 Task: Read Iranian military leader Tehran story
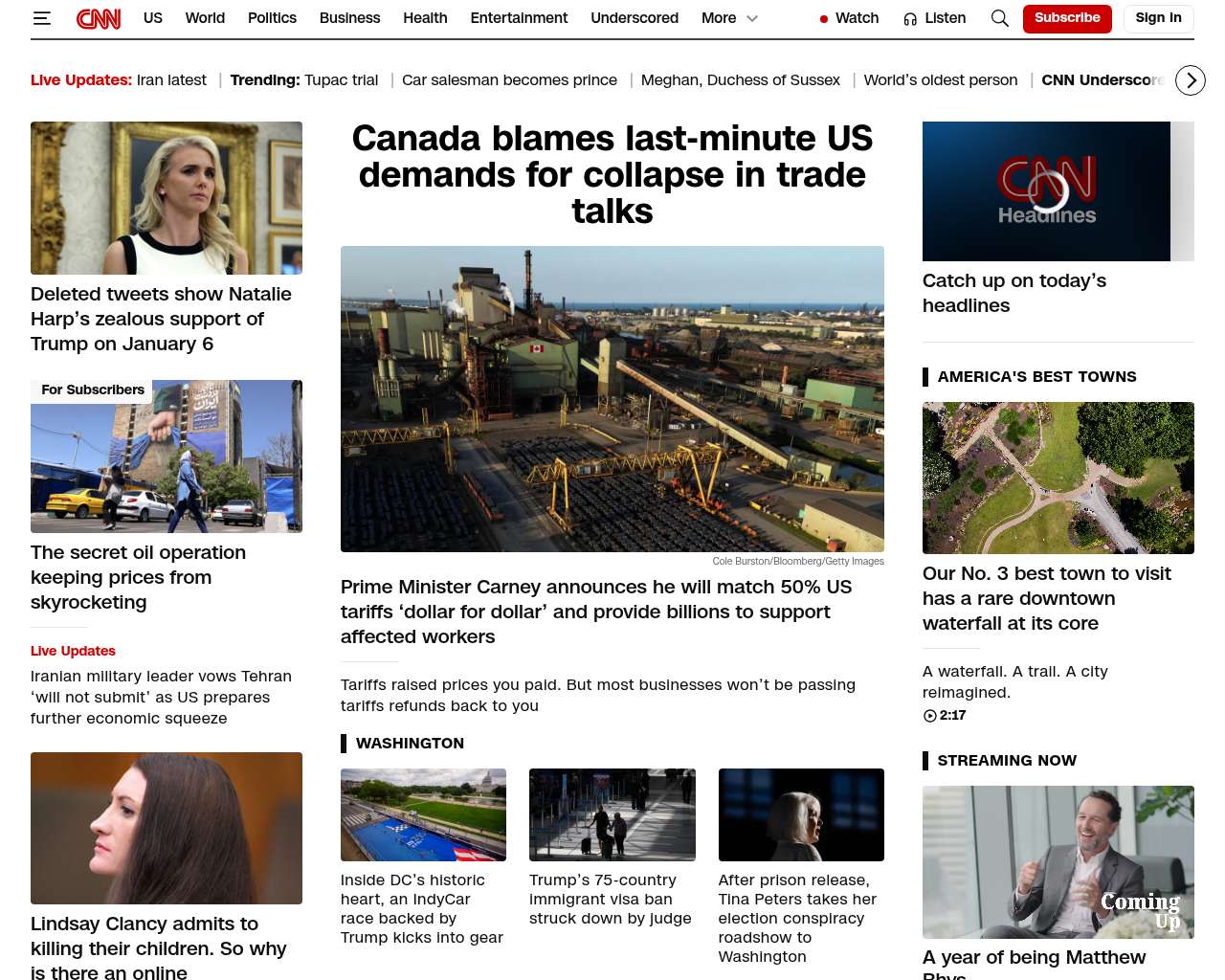click(161, 698)
